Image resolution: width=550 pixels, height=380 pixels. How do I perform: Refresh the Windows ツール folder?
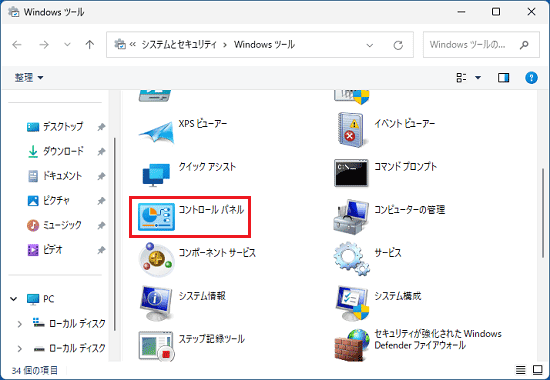click(398, 45)
